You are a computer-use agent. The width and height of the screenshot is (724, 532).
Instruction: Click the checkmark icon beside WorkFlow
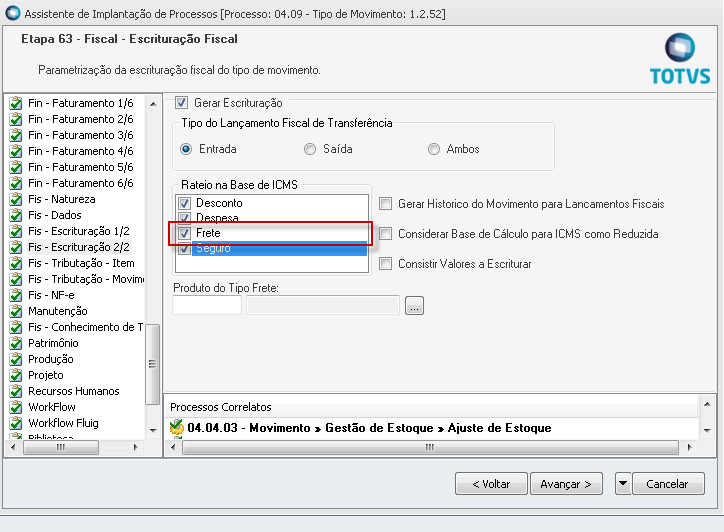pyautogui.click(x=16, y=407)
